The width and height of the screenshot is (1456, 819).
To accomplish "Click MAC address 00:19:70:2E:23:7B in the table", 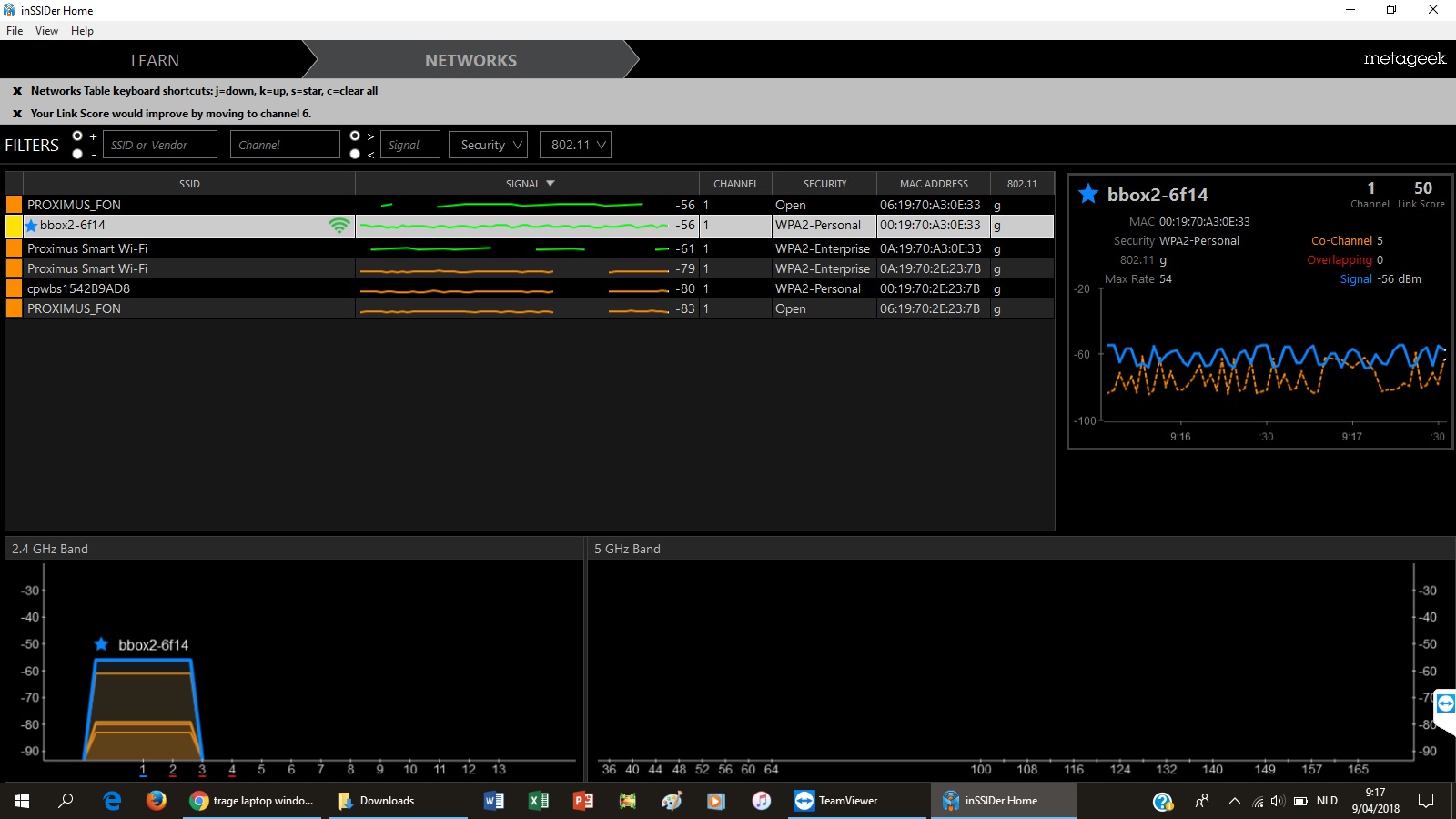I will (x=930, y=288).
